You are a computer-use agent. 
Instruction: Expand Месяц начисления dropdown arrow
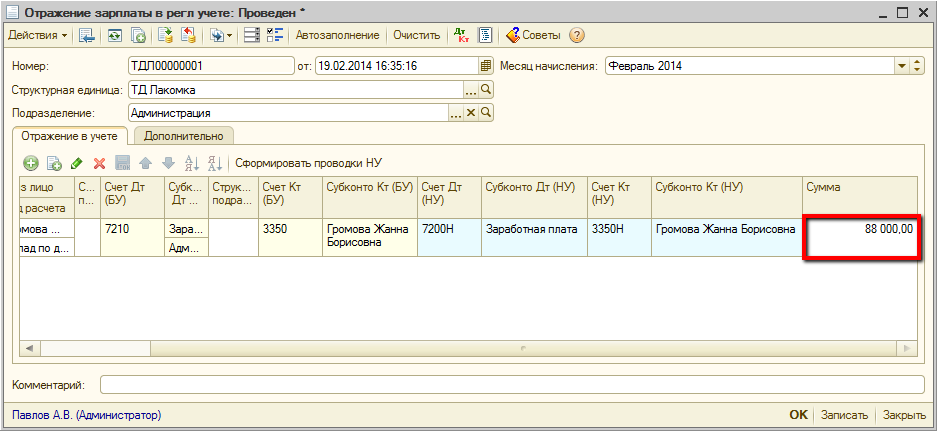click(x=902, y=67)
